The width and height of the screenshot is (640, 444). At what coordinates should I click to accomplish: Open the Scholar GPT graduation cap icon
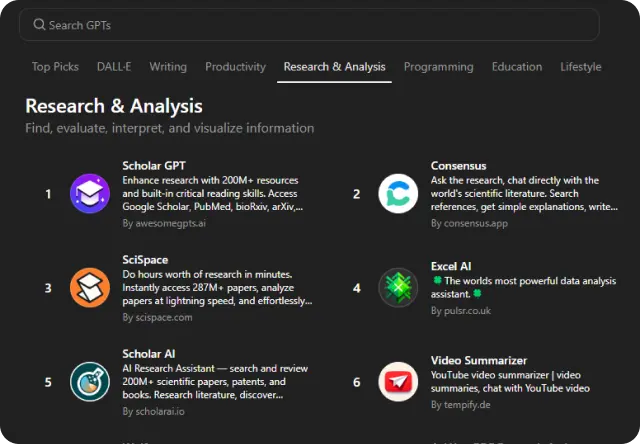[90, 193]
